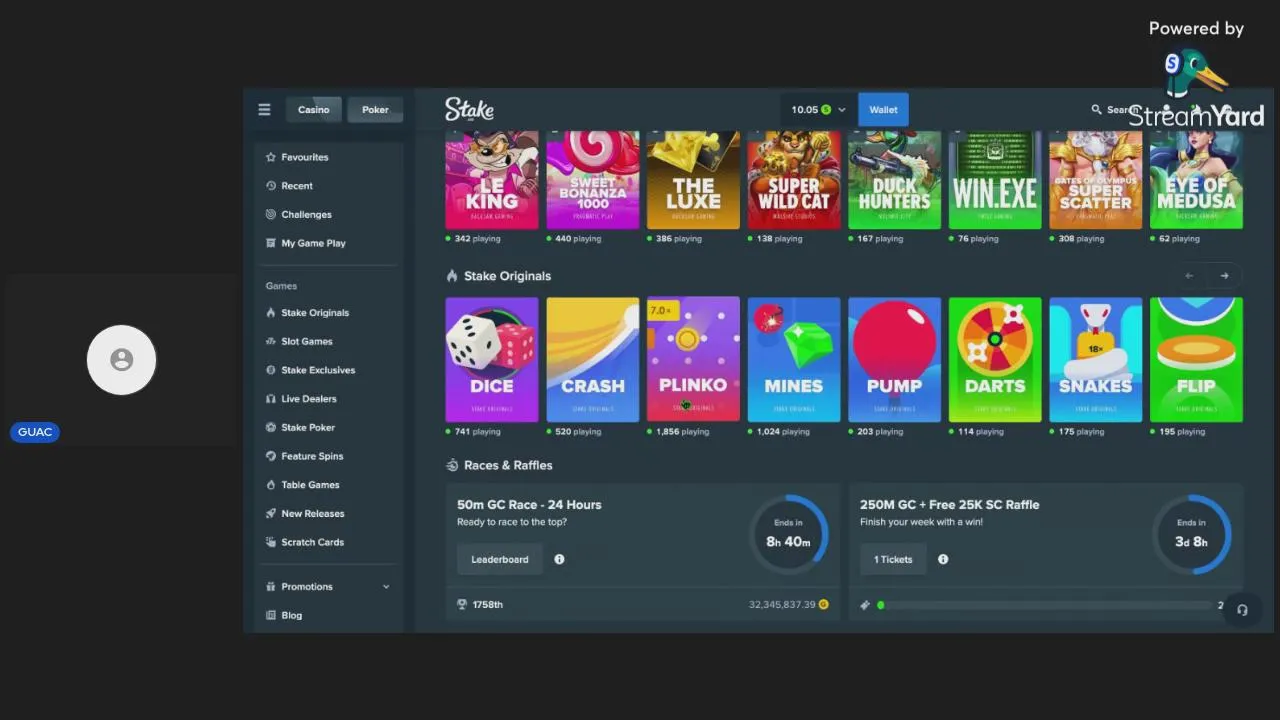The height and width of the screenshot is (720, 1280).
Task: Click info icon next to 1 Tickets
Action: (x=943, y=559)
